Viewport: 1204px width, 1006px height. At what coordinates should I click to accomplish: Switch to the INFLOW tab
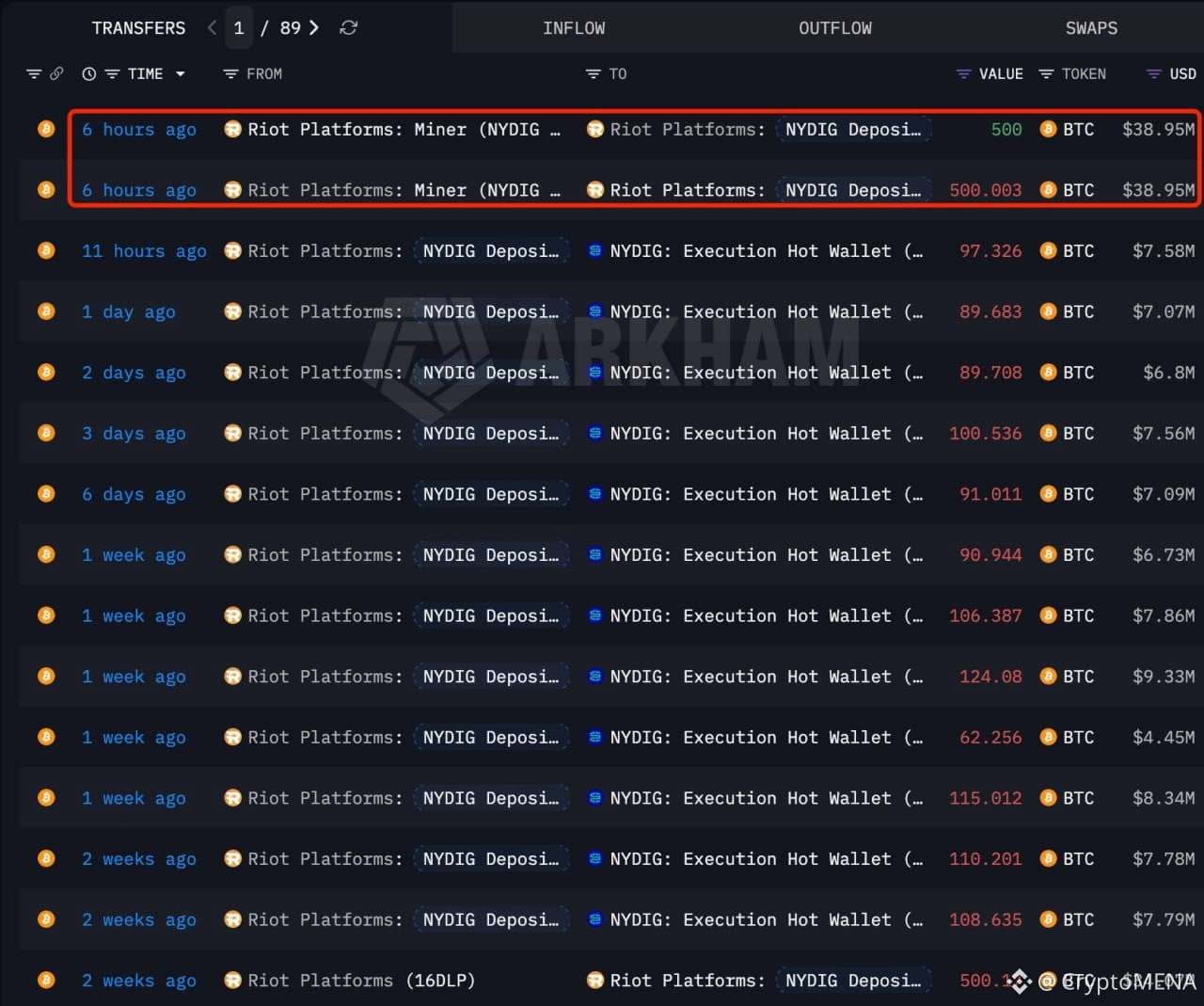click(574, 28)
